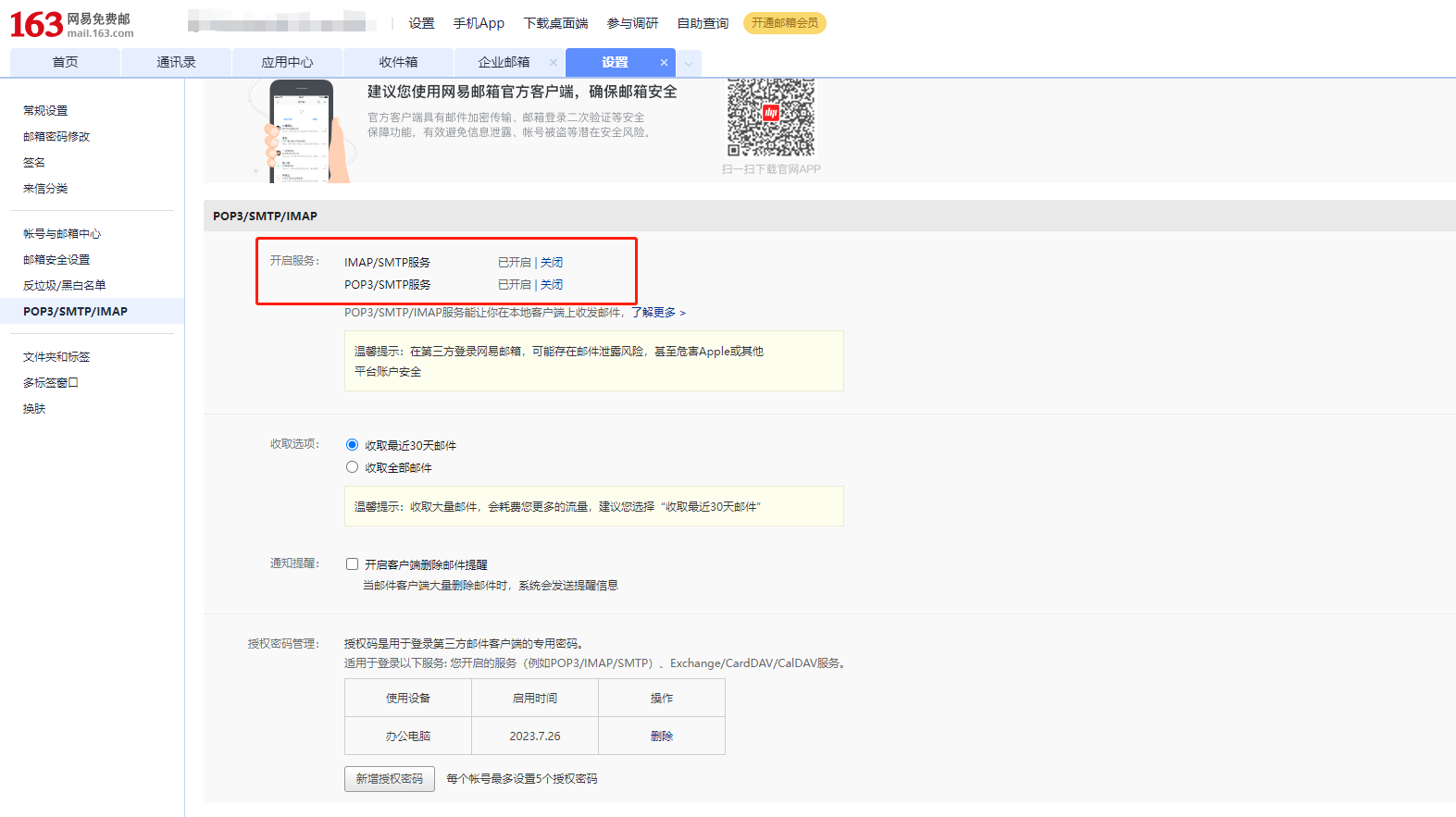Click 已开启 status of IMAP/SMTP服务
This screenshot has width=1456, height=817.
[x=515, y=262]
